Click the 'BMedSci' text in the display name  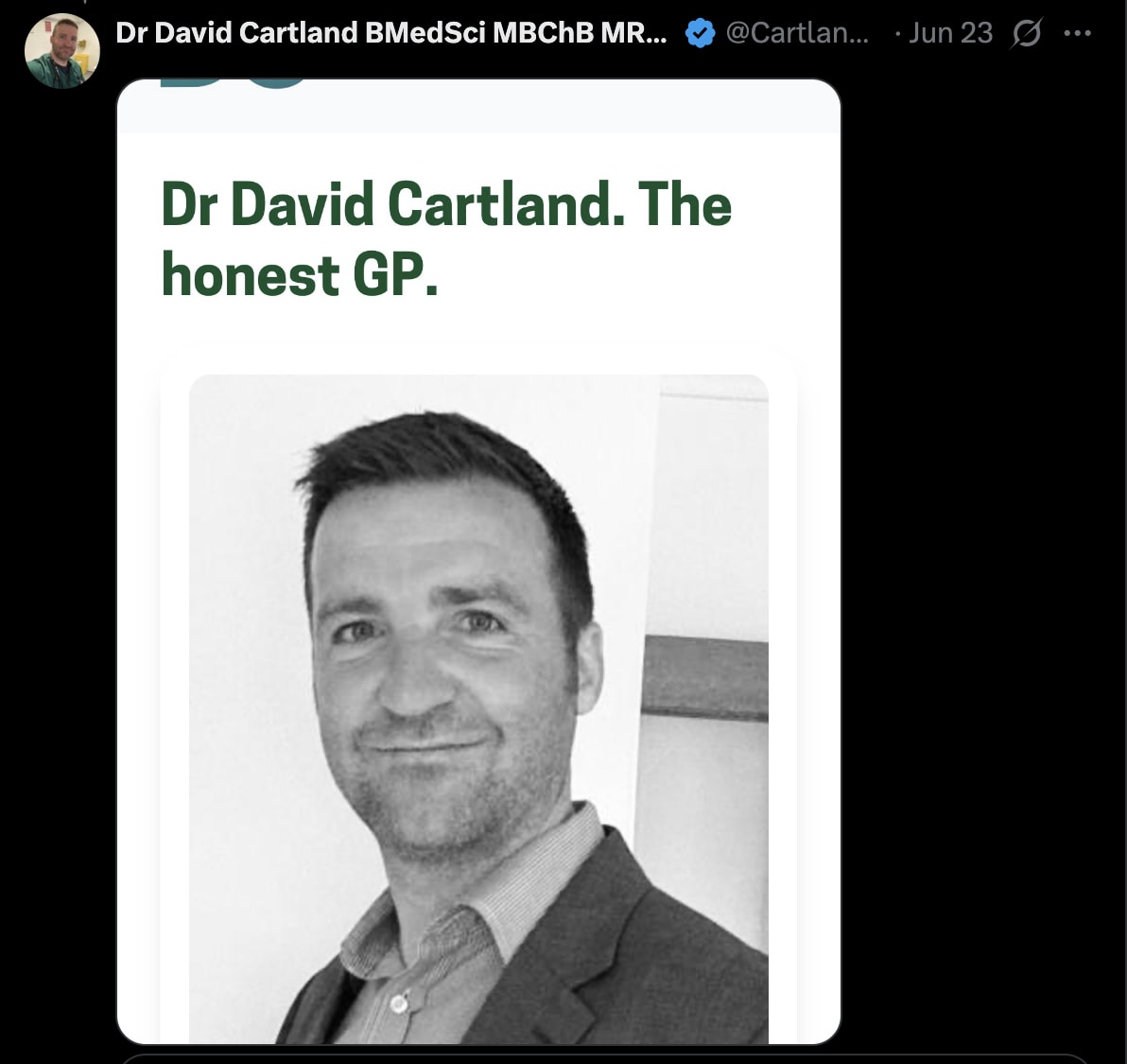[425, 33]
